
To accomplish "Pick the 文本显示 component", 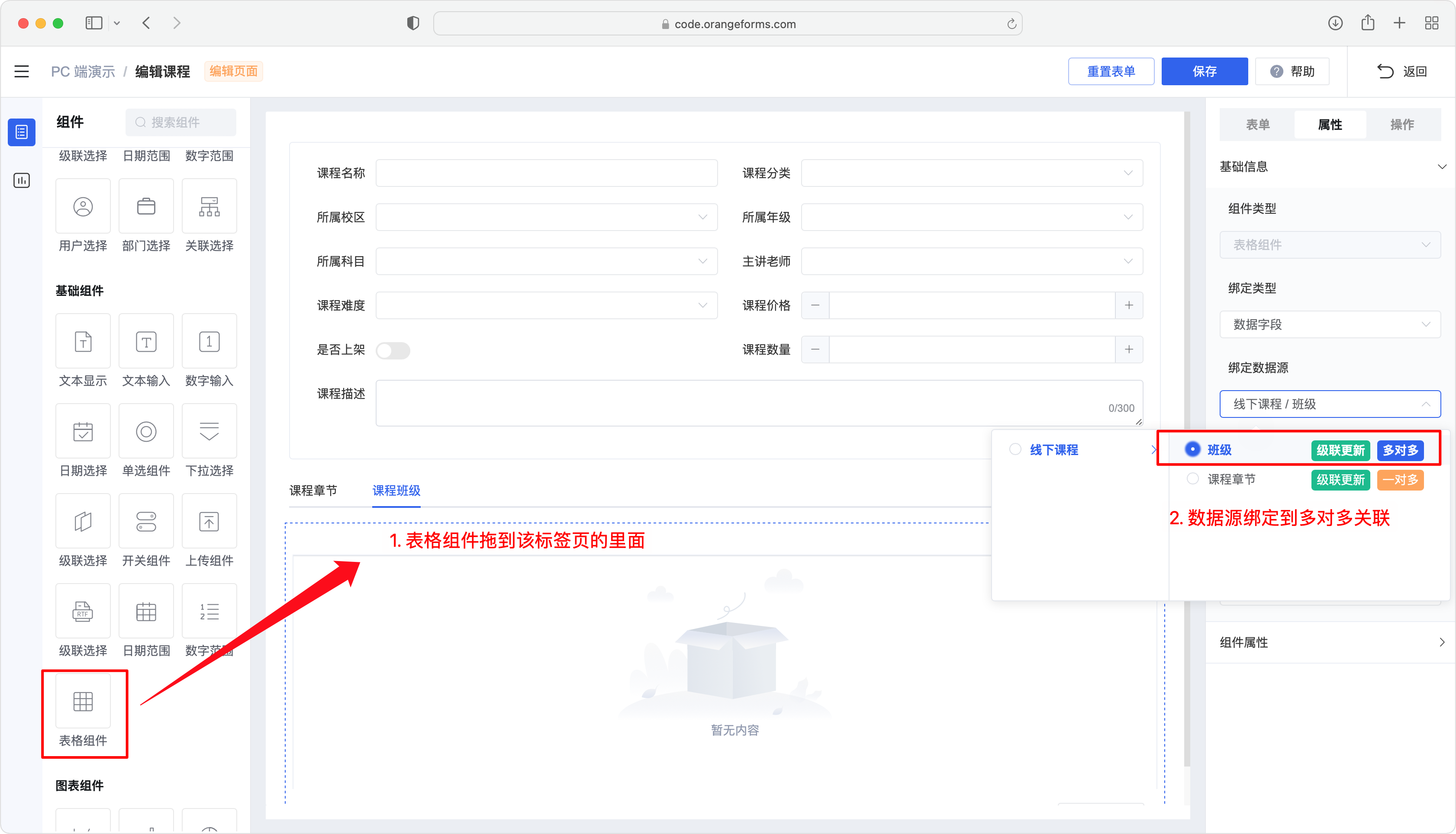I will click(x=83, y=341).
